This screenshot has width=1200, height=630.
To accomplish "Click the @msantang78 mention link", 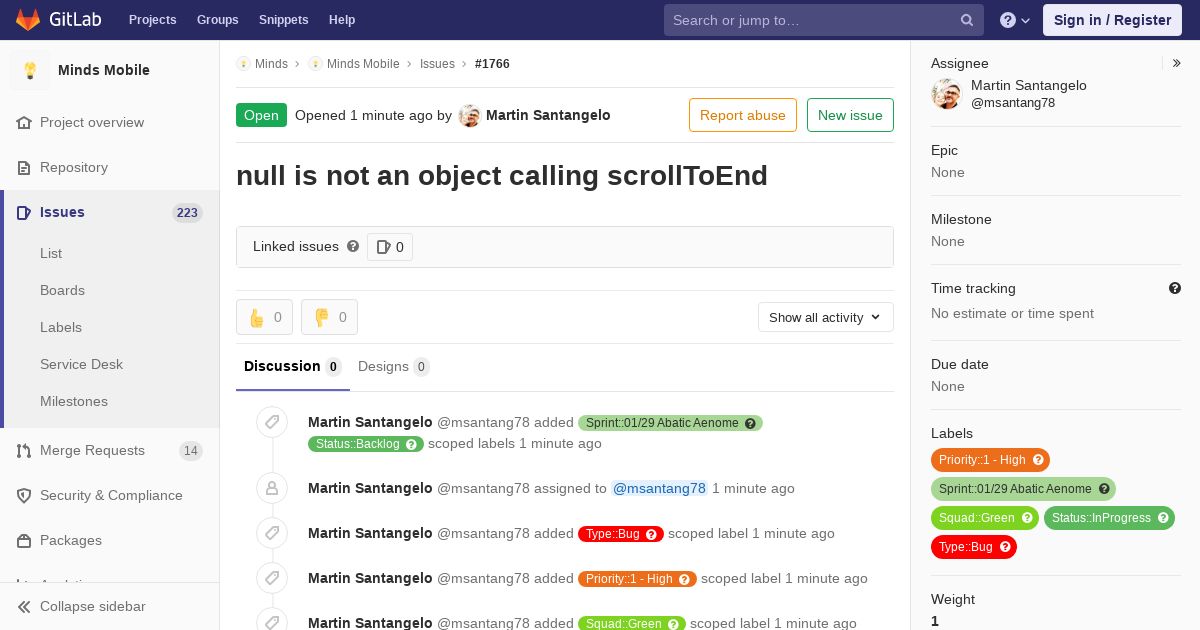I will (659, 488).
